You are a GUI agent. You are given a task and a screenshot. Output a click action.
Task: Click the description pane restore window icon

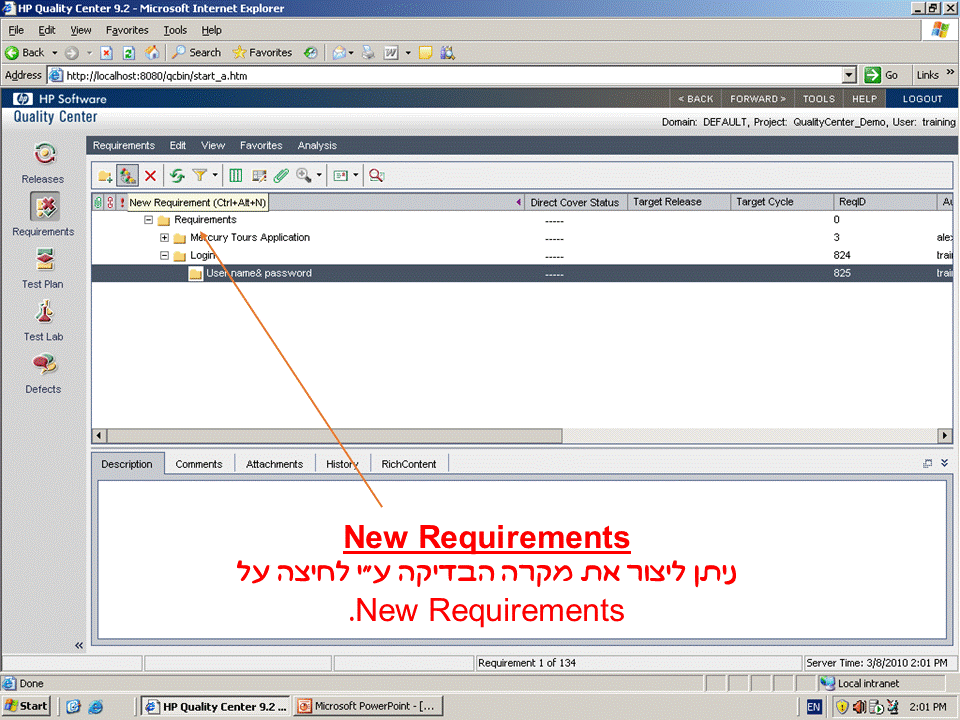coord(928,463)
